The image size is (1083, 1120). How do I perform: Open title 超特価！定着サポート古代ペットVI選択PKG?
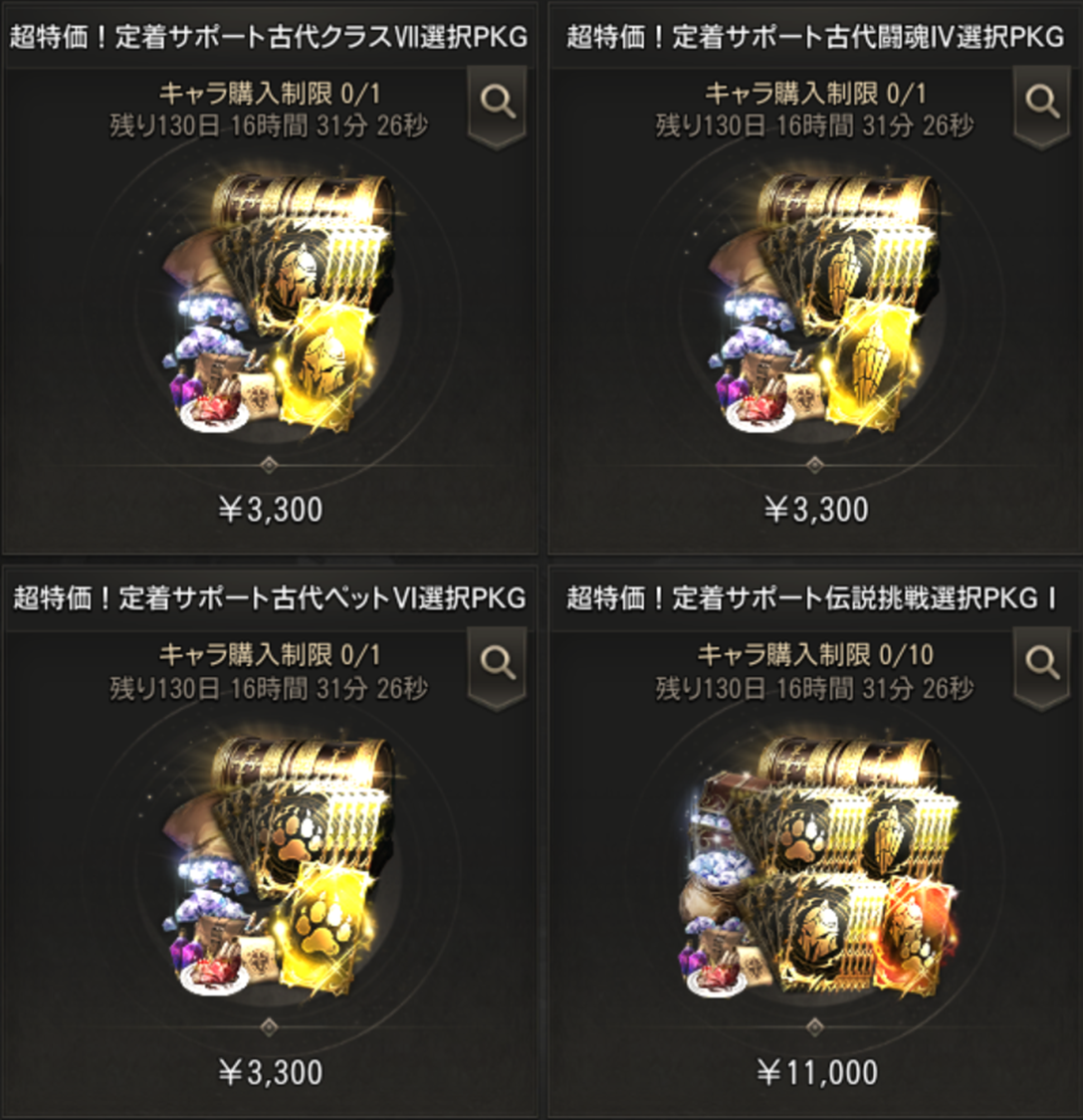coord(269,598)
